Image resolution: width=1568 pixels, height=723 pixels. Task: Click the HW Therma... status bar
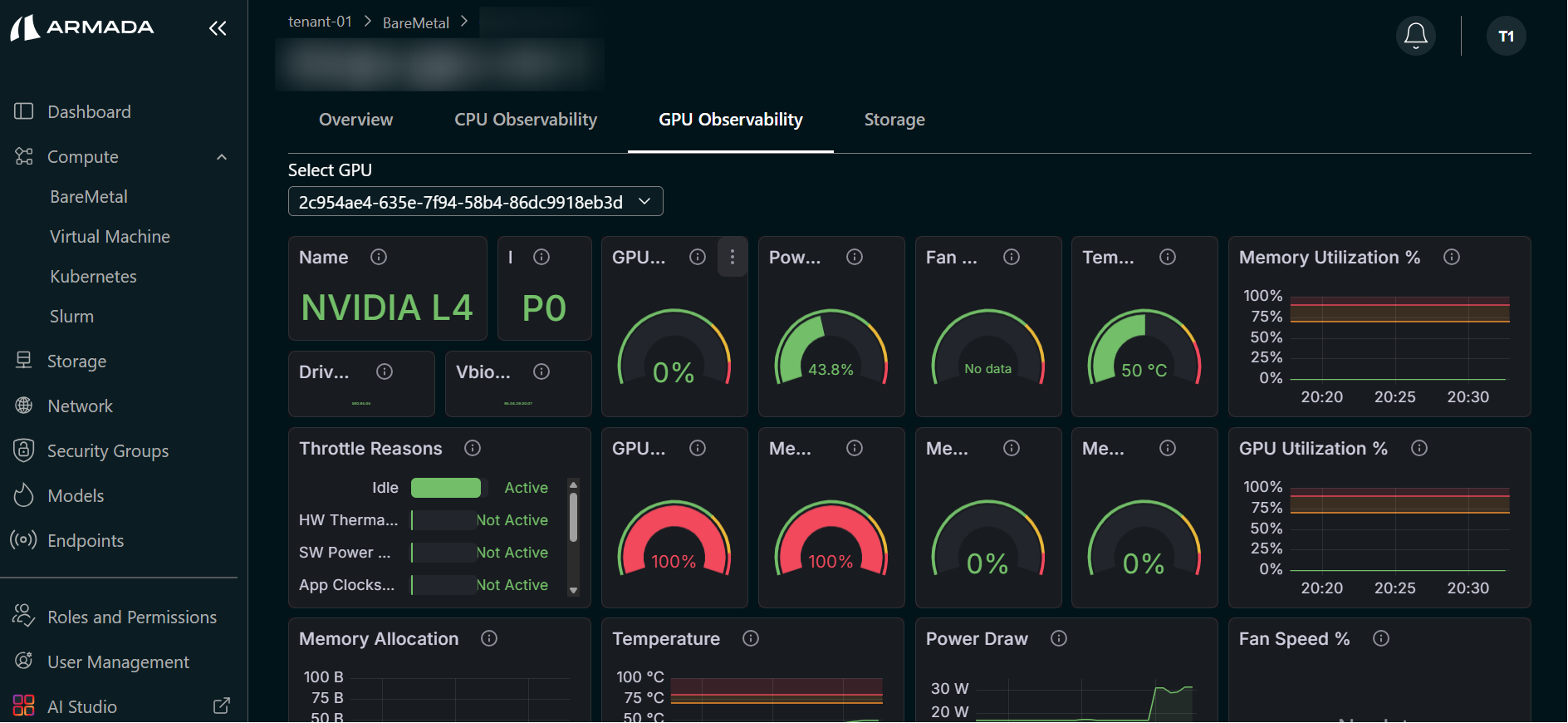click(x=444, y=520)
